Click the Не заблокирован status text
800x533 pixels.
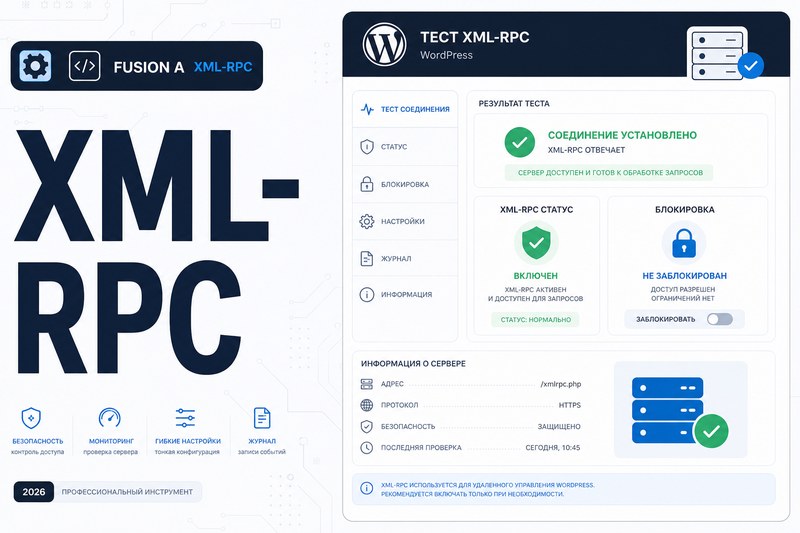click(684, 276)
